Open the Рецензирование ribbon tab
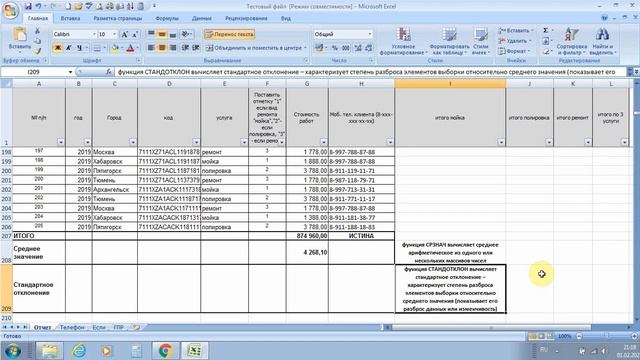Image resolution: width=640 pixels, height=360 pixels. click(246, 18)
